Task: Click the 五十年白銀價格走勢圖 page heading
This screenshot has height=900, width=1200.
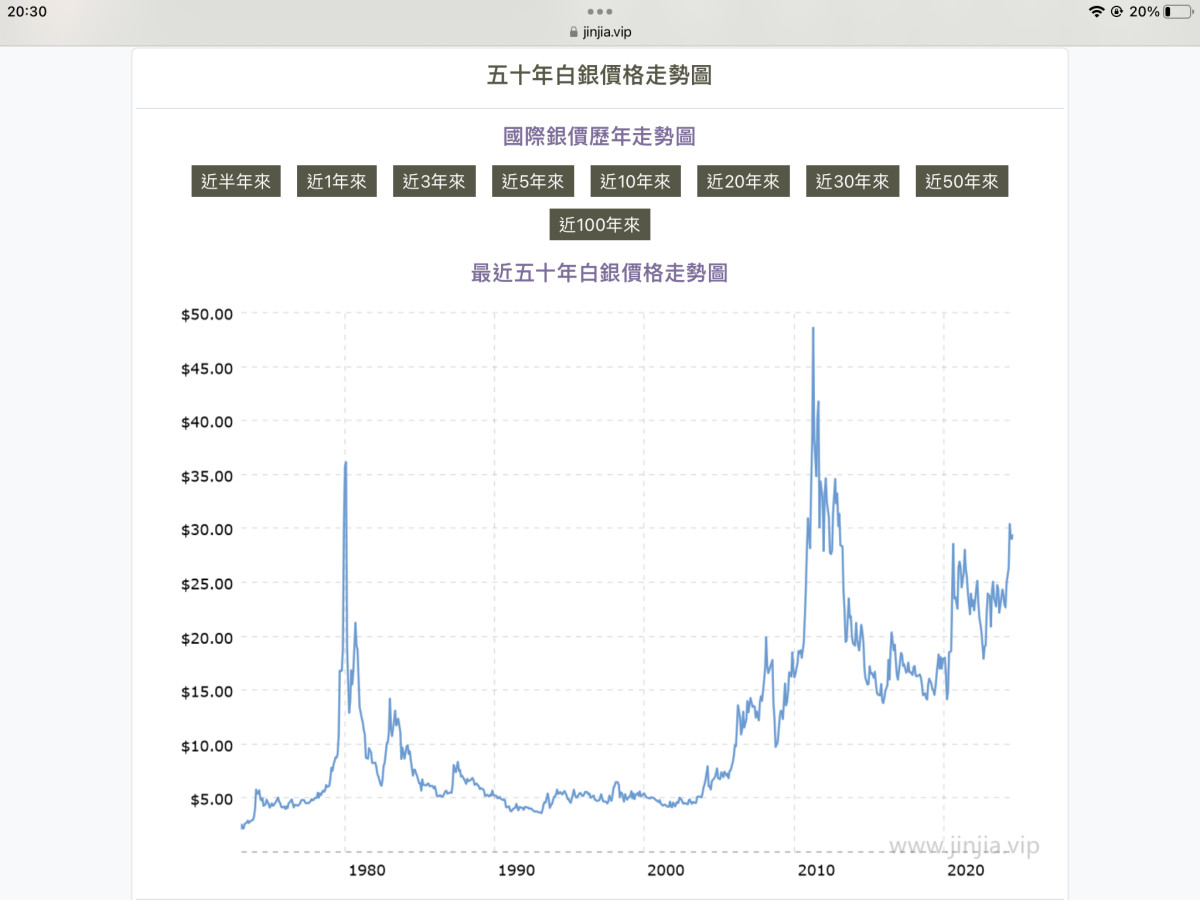Action: pos(600,75)
